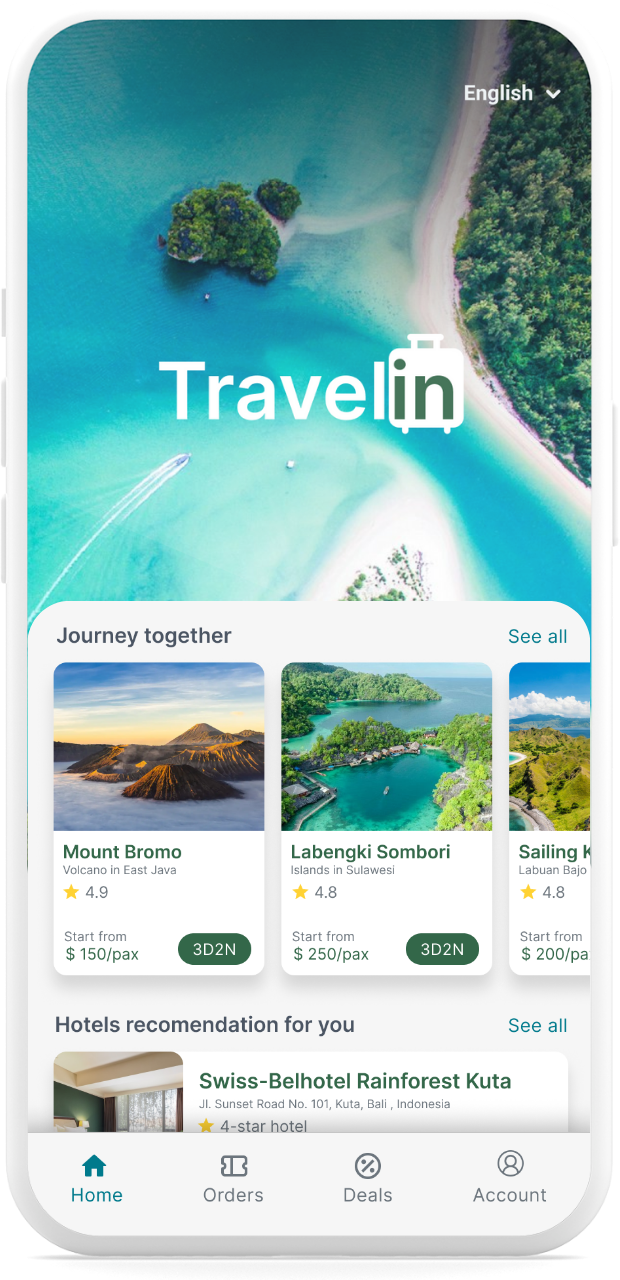Tap the Orders ticket icon
The width and height of the screenshot is (620, 1280).
234,1165
